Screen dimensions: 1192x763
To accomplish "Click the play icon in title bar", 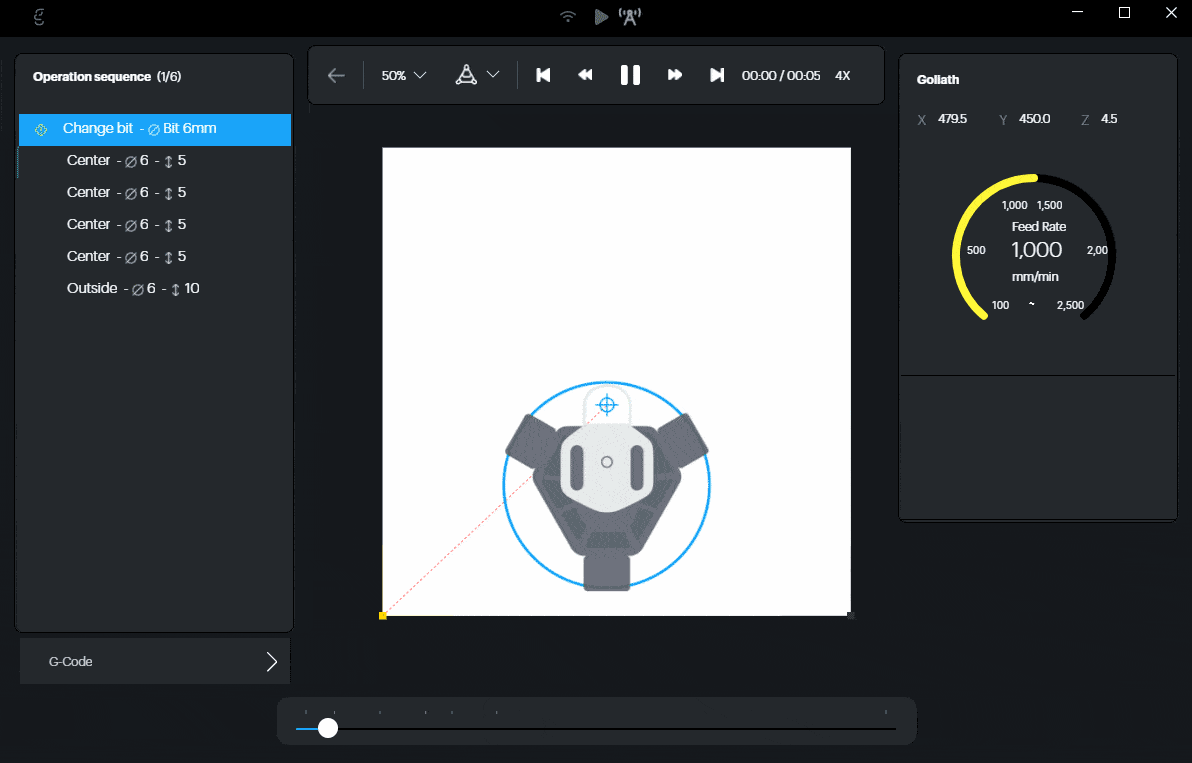I will pyautogui.click(x=600, y=16).
